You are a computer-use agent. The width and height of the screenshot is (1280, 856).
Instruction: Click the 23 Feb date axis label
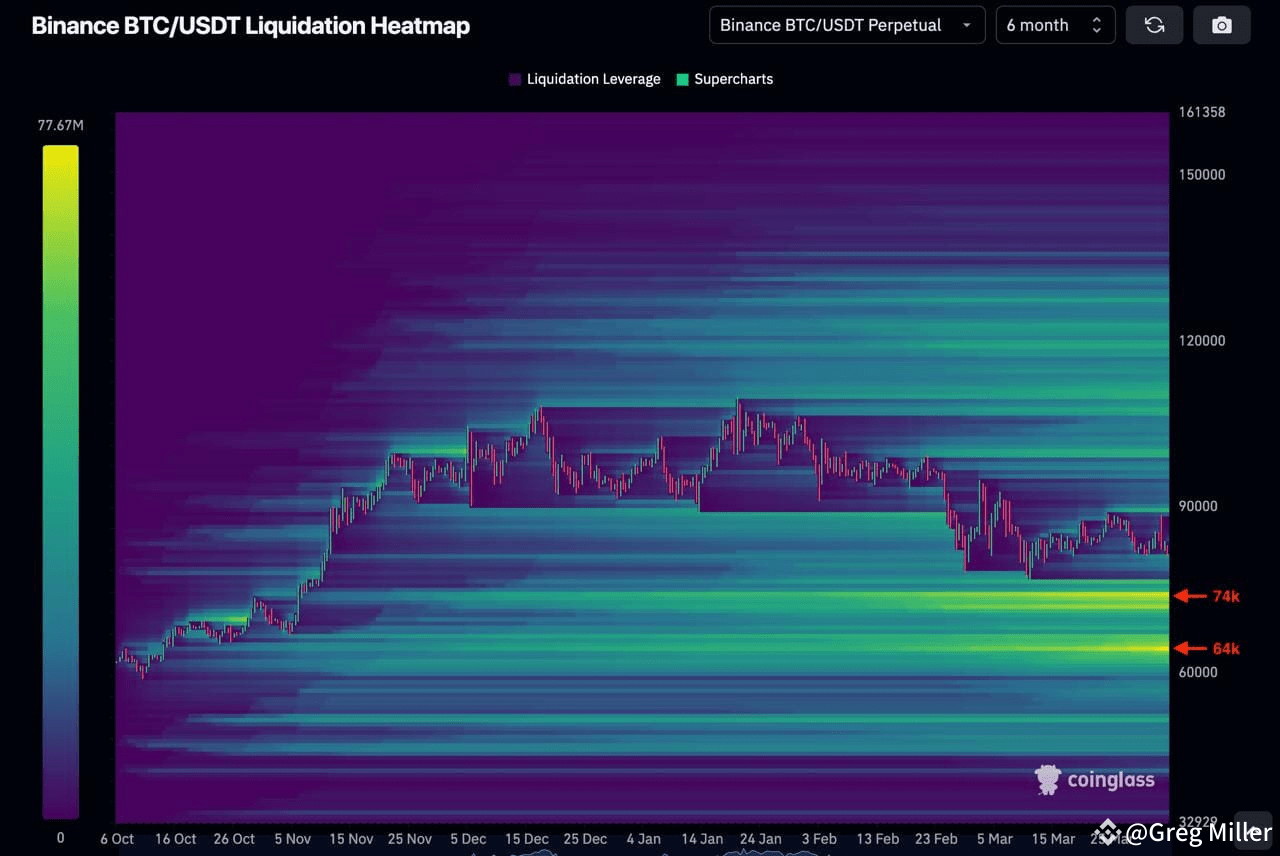[936, 839]
